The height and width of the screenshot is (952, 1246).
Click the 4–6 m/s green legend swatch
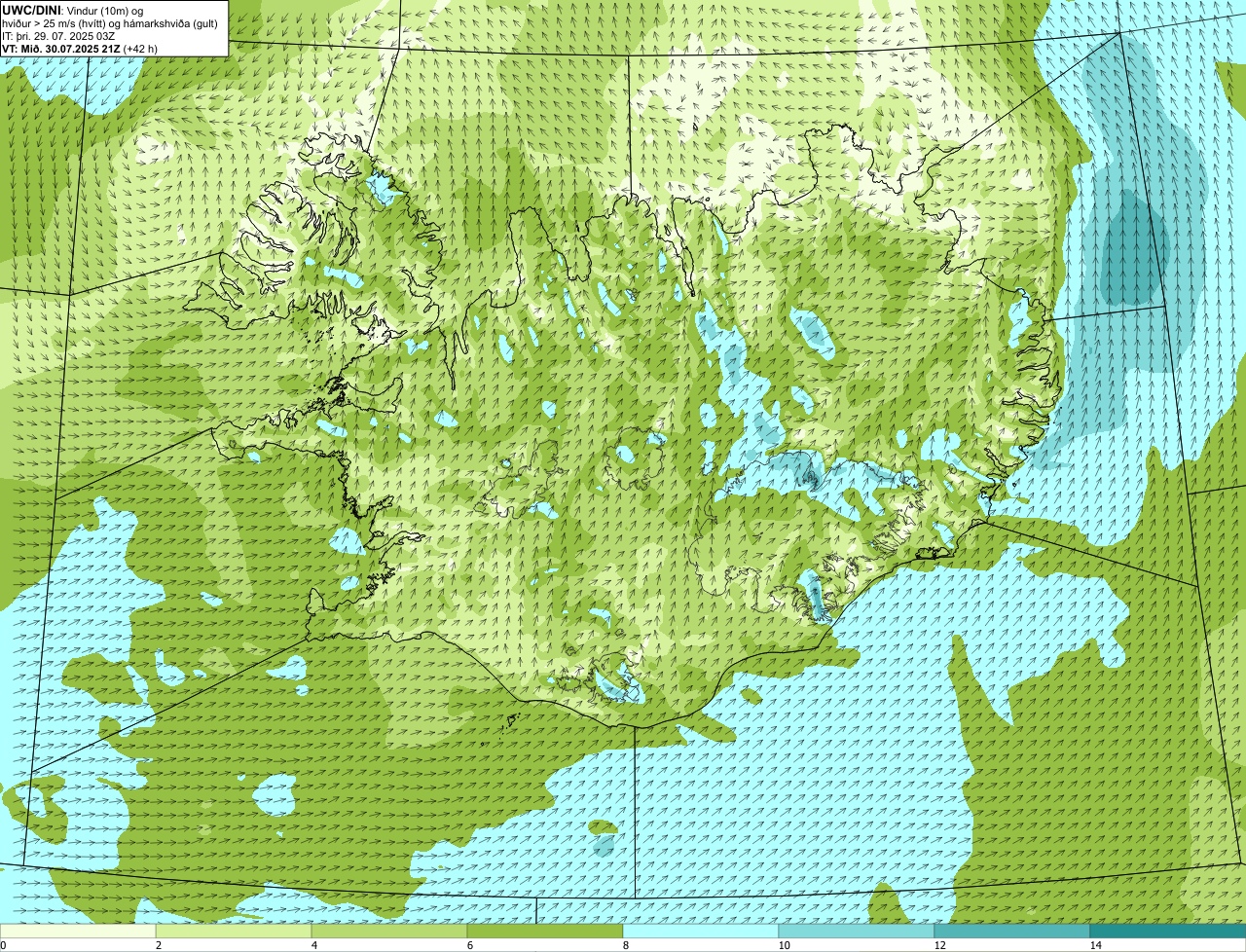[x=389, y=931]
